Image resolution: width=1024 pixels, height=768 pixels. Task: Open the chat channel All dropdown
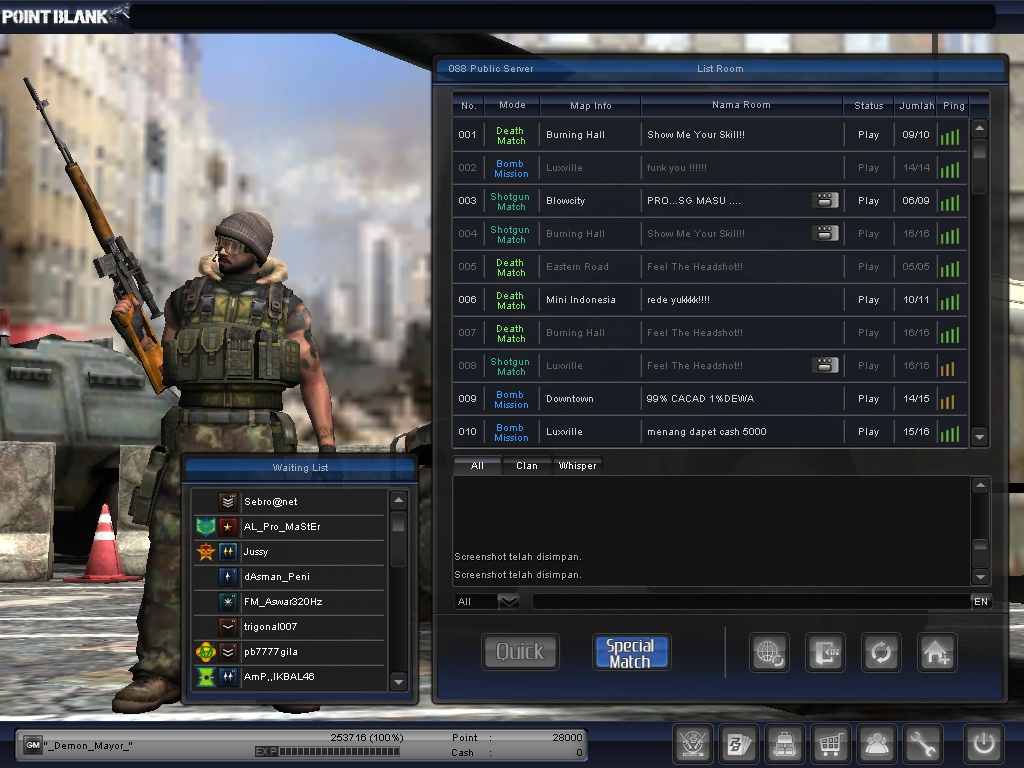(x=508, y=601)
